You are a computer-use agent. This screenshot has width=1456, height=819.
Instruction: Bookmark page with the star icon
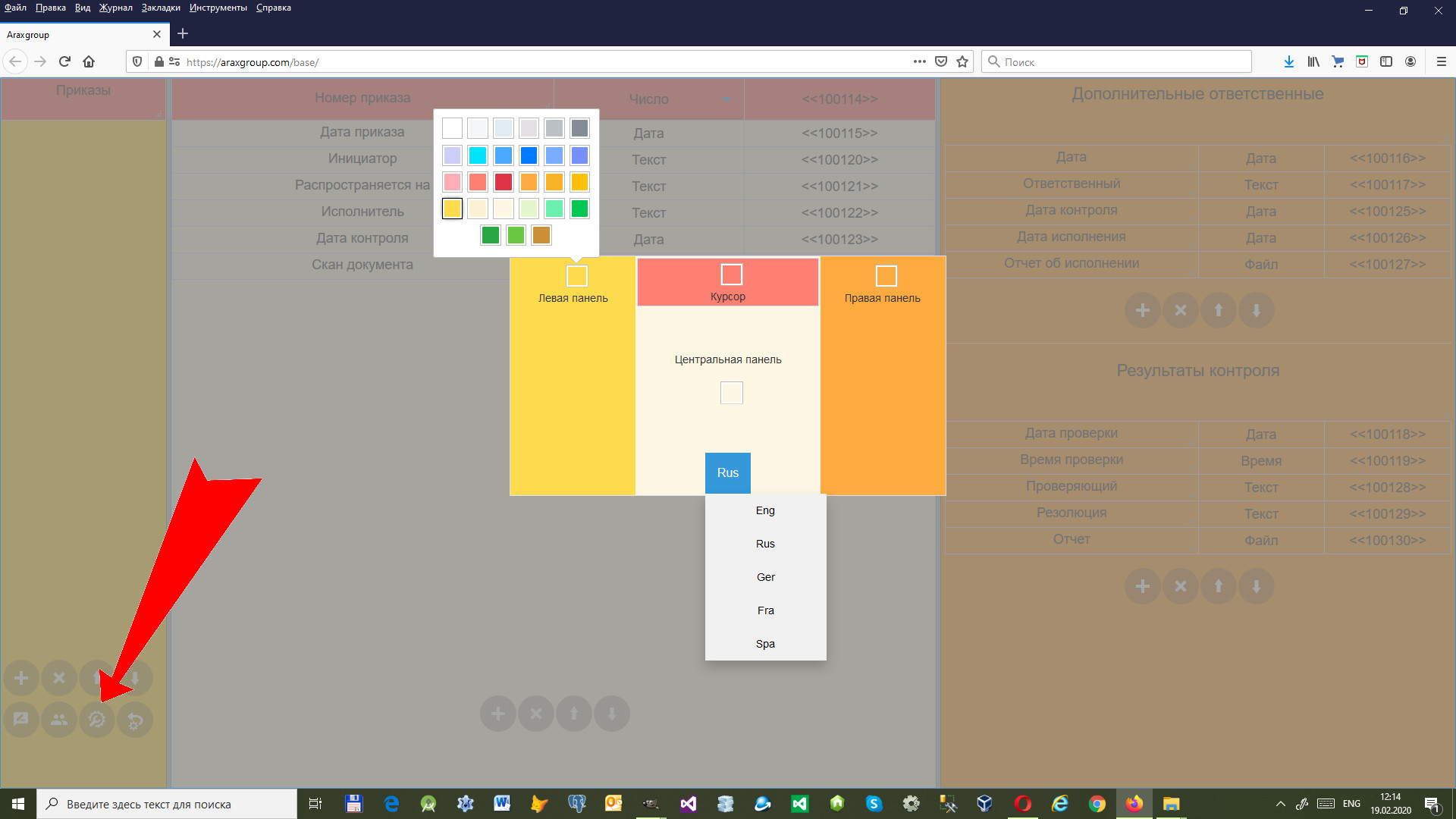pyautogui.click(x=962, y=62)
